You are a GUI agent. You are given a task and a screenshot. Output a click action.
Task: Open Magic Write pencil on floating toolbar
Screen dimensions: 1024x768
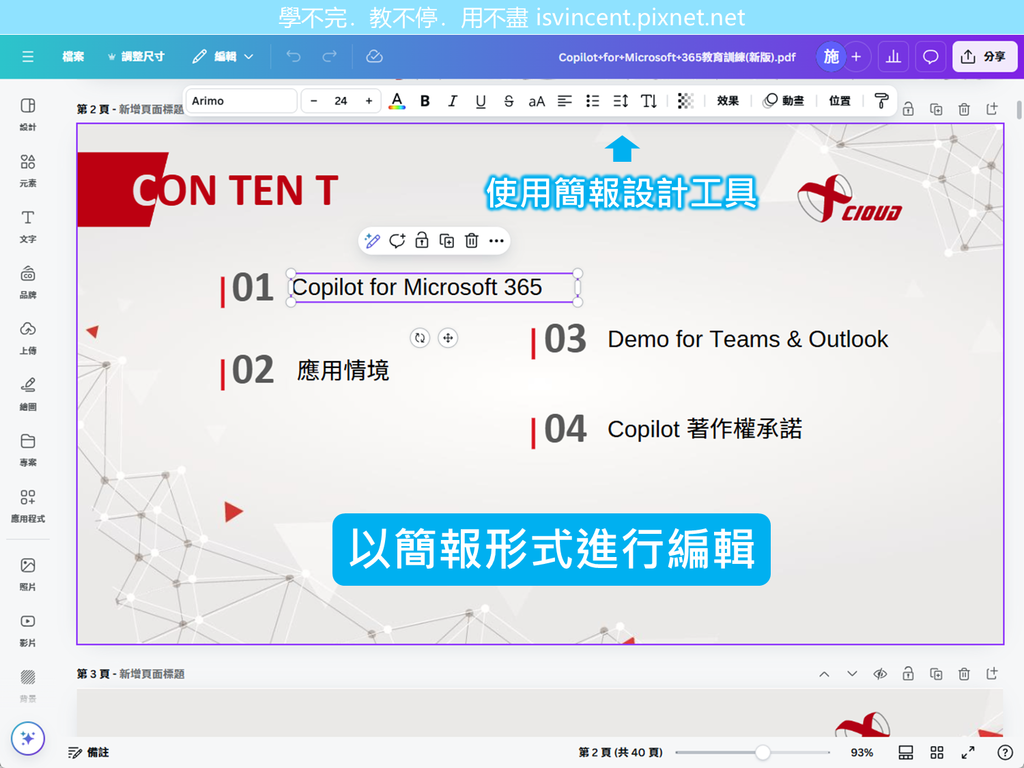pyautogui.click(x=372, y=241)
